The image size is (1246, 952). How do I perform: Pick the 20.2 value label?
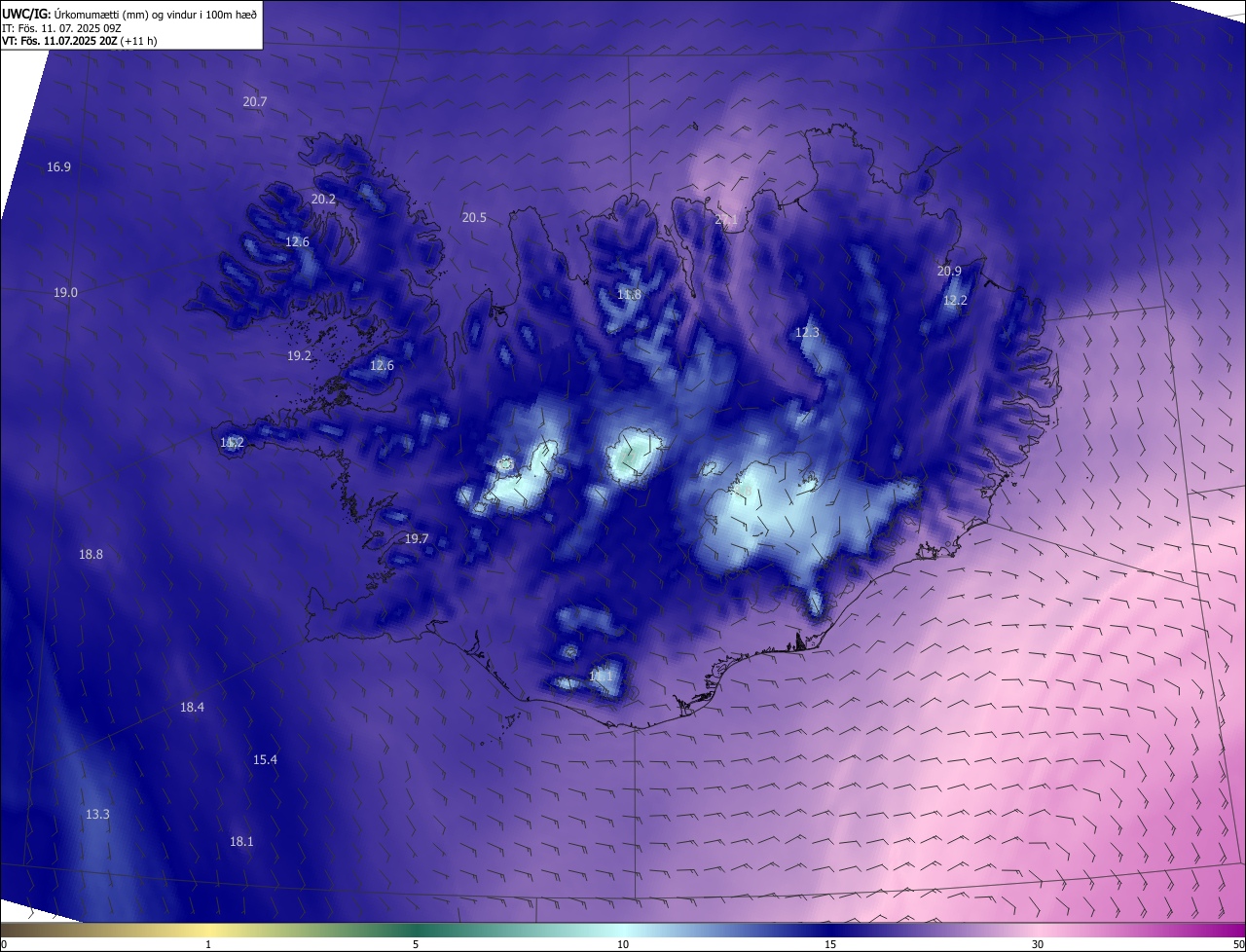click(x=323, y=199)
